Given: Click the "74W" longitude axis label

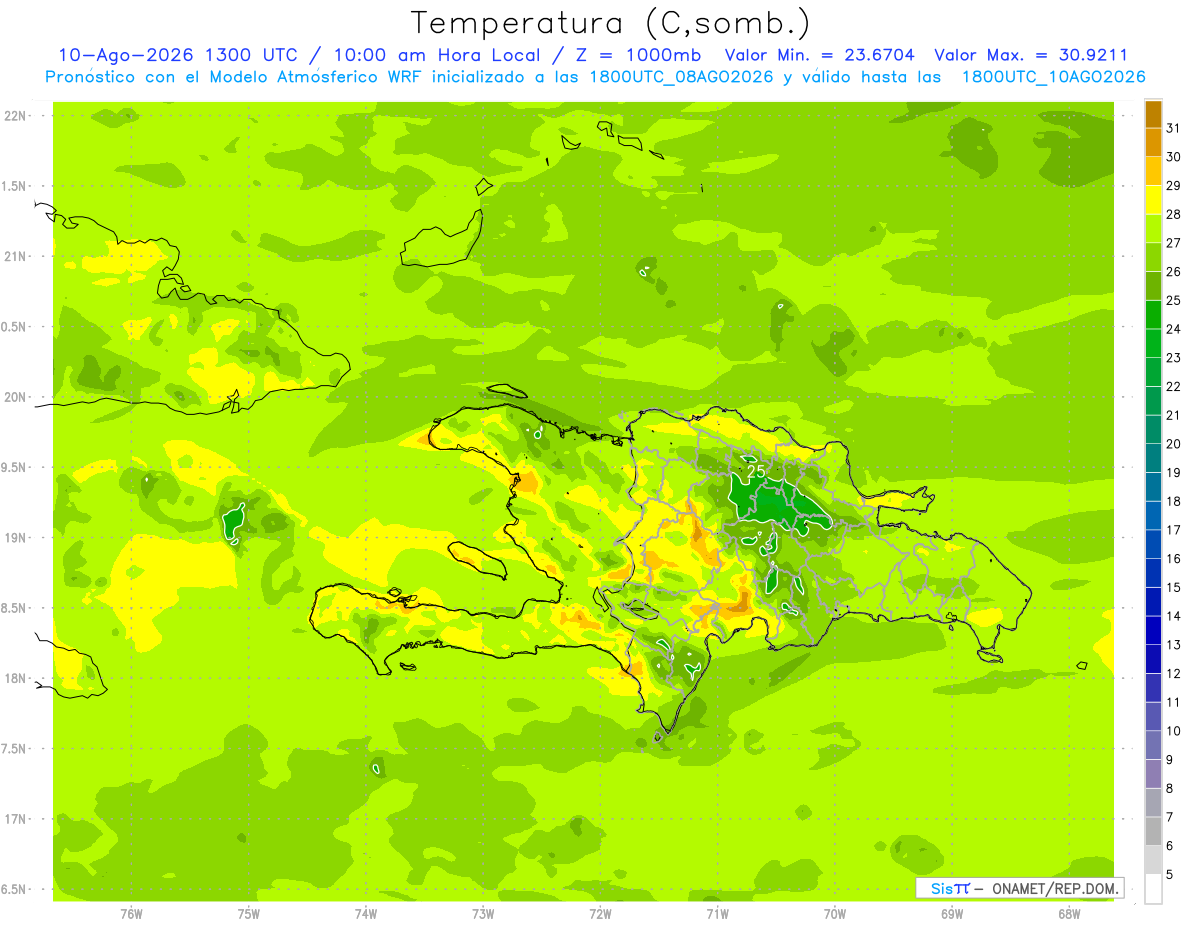Looking at the screenshot, I should pos(365,914).
